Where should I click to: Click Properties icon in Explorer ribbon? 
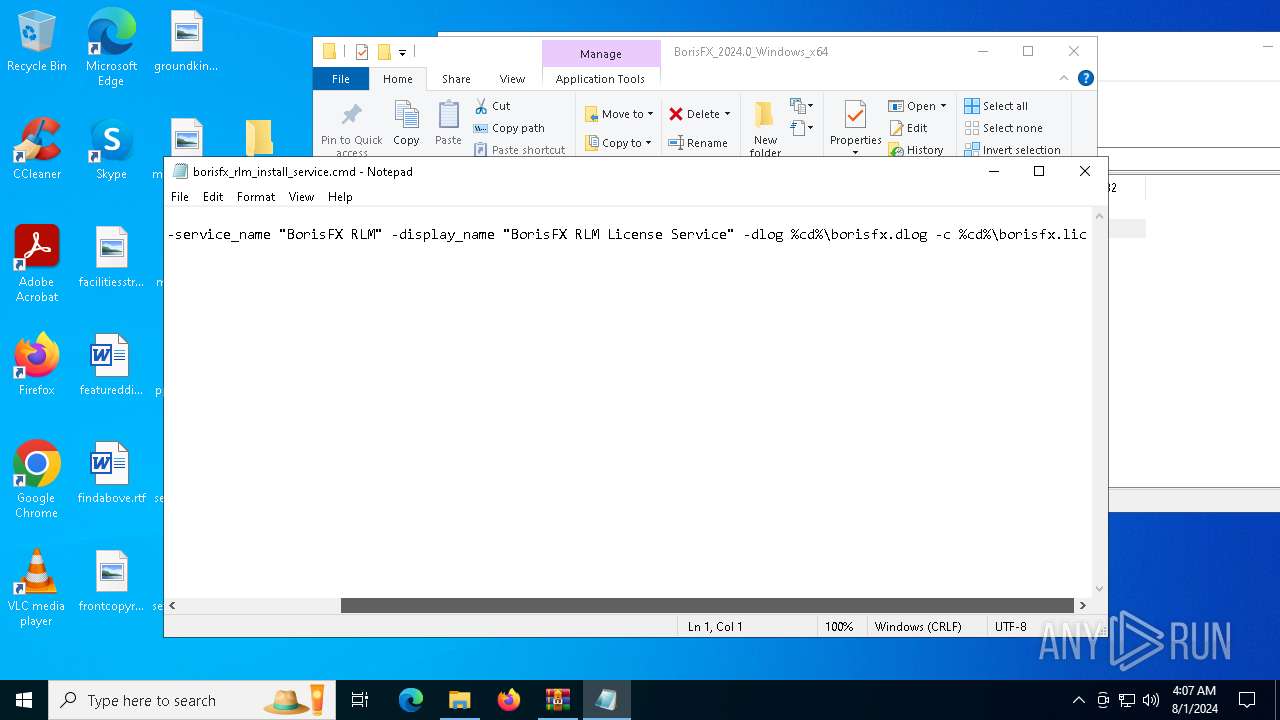[x=855, y=114]
